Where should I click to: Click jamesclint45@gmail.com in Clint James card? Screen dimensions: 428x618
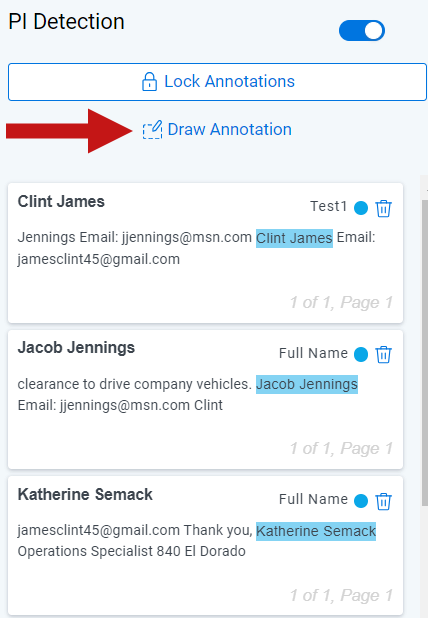point(99,259)
